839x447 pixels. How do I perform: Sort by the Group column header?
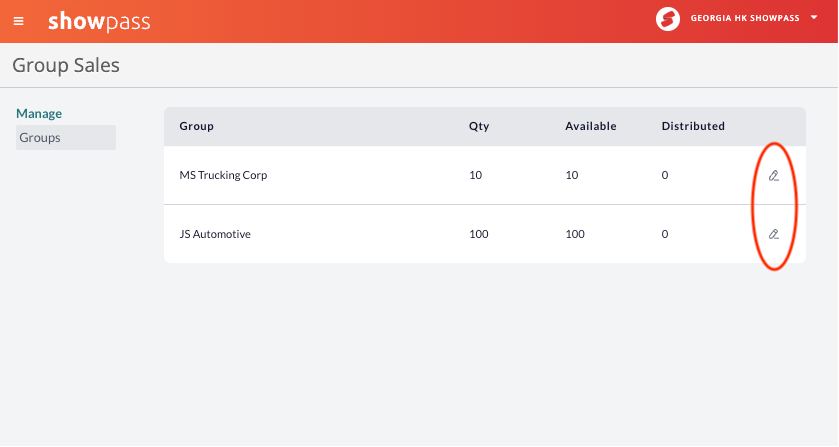[196, 126]
